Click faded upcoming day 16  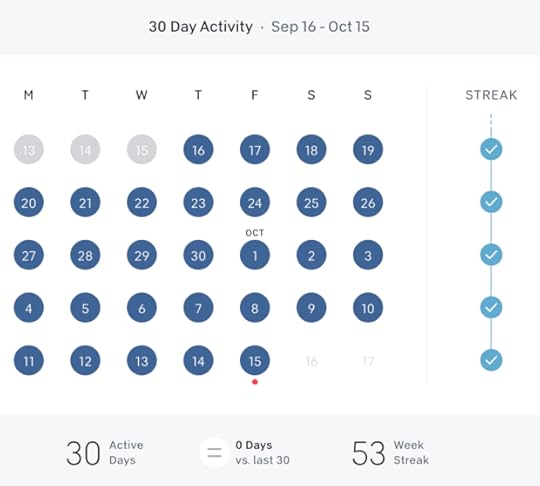311,361
